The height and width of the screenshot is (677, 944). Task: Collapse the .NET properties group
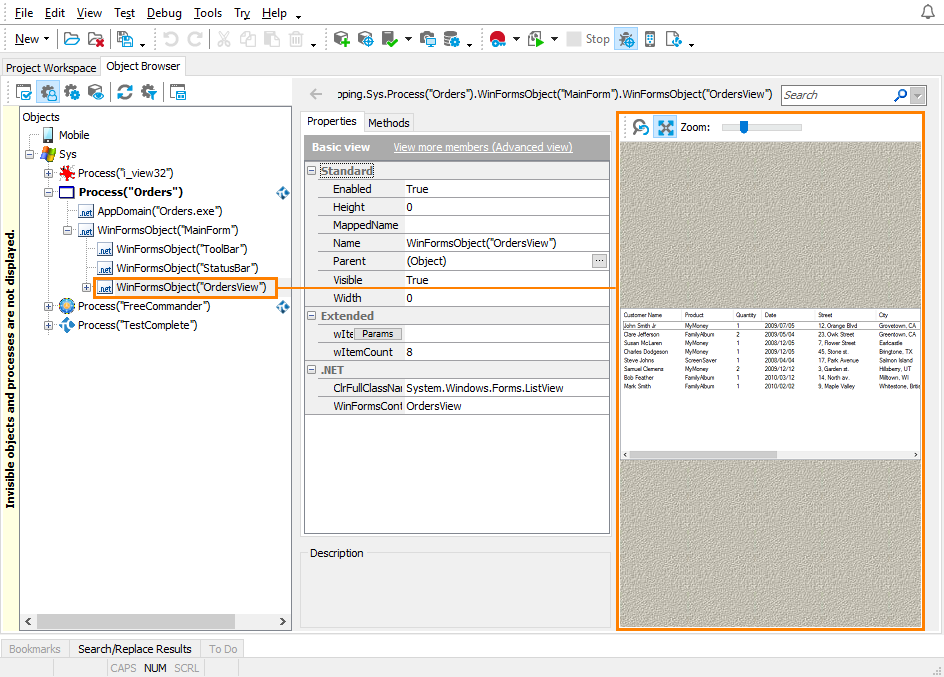click(x=312, y=369)
